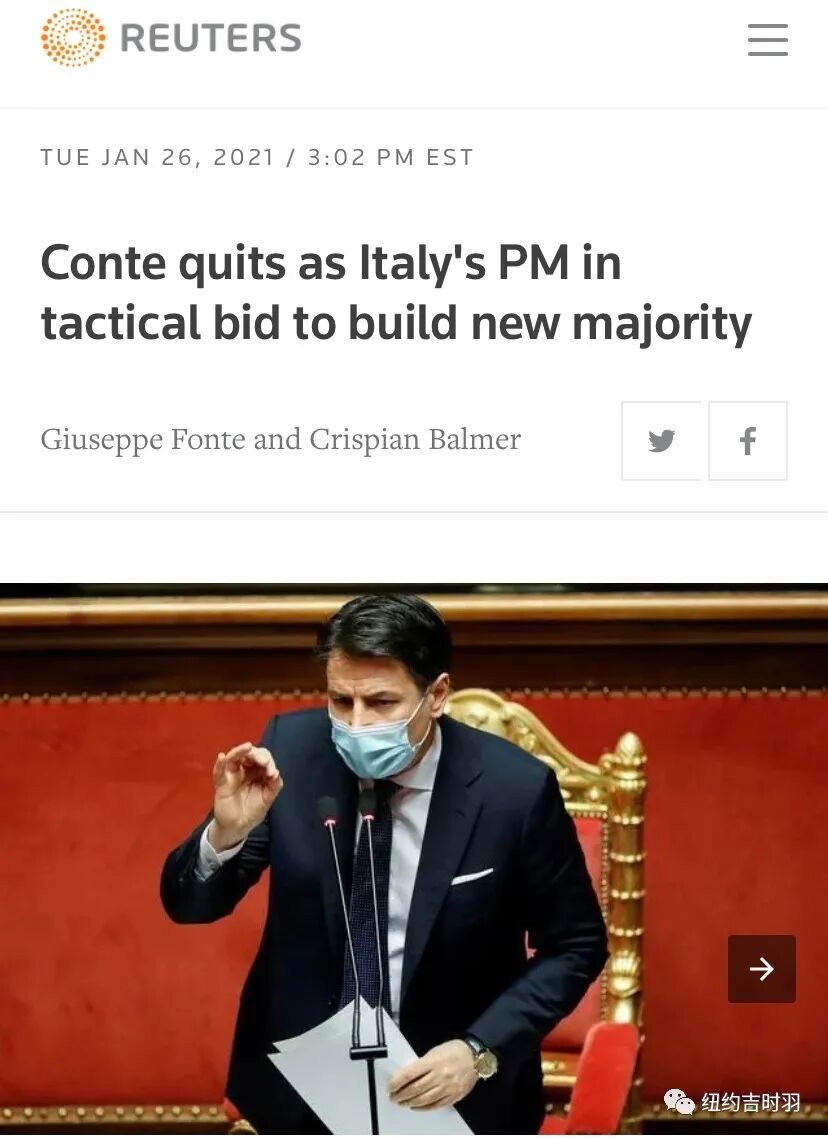Click the wristwatch in the article photo

coord(482,1058)
